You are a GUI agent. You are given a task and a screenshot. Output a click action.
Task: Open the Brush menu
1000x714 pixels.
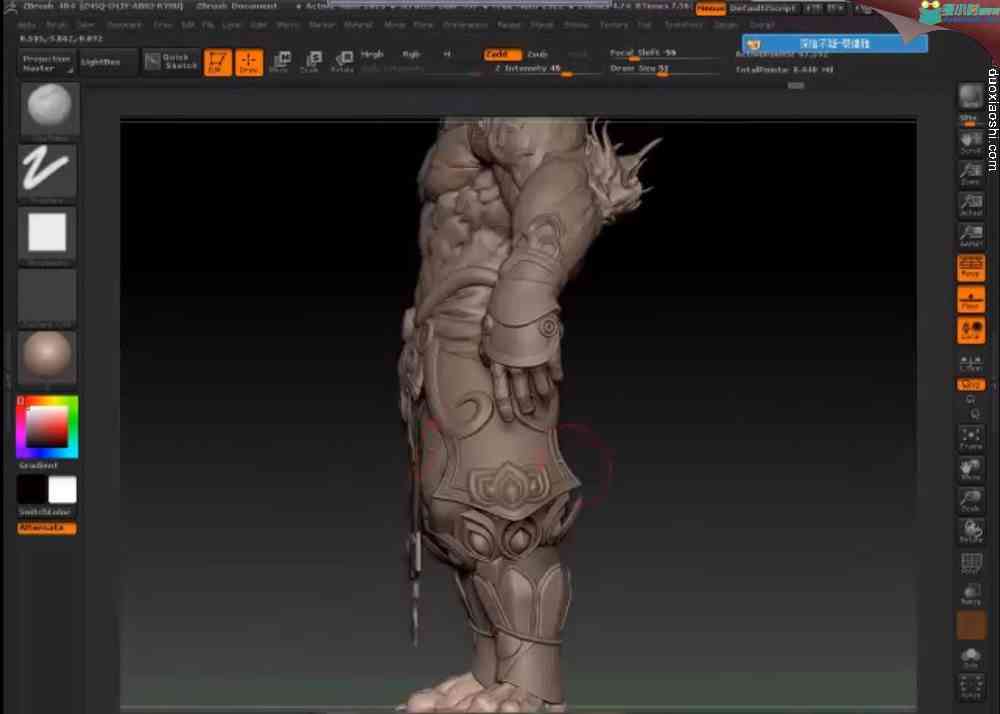pos(56,25)
